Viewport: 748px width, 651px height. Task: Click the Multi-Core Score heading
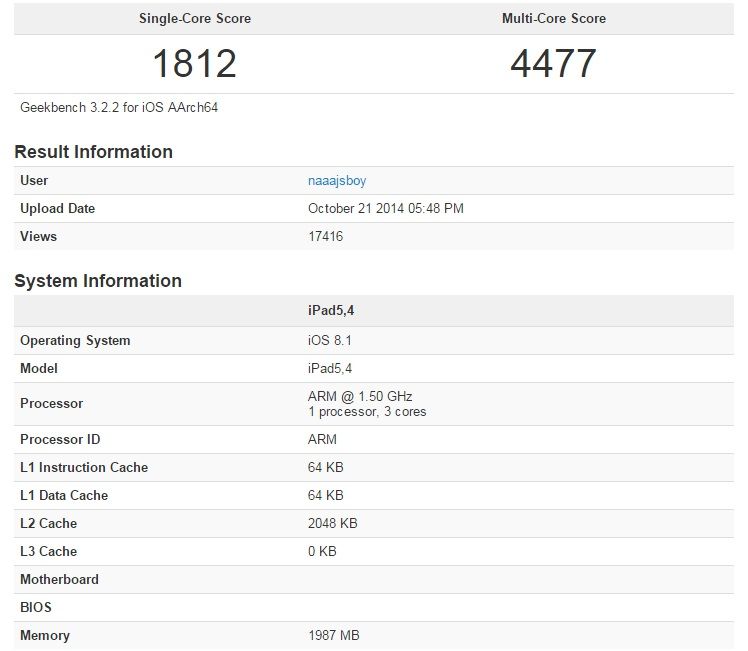coord(553,18)
